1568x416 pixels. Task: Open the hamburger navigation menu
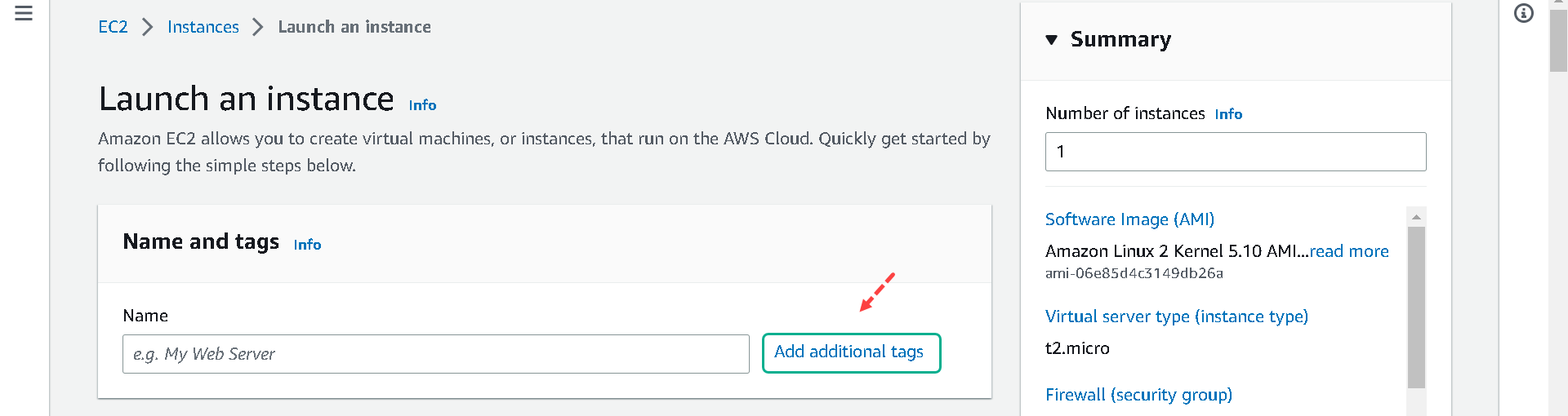(24, 13)
